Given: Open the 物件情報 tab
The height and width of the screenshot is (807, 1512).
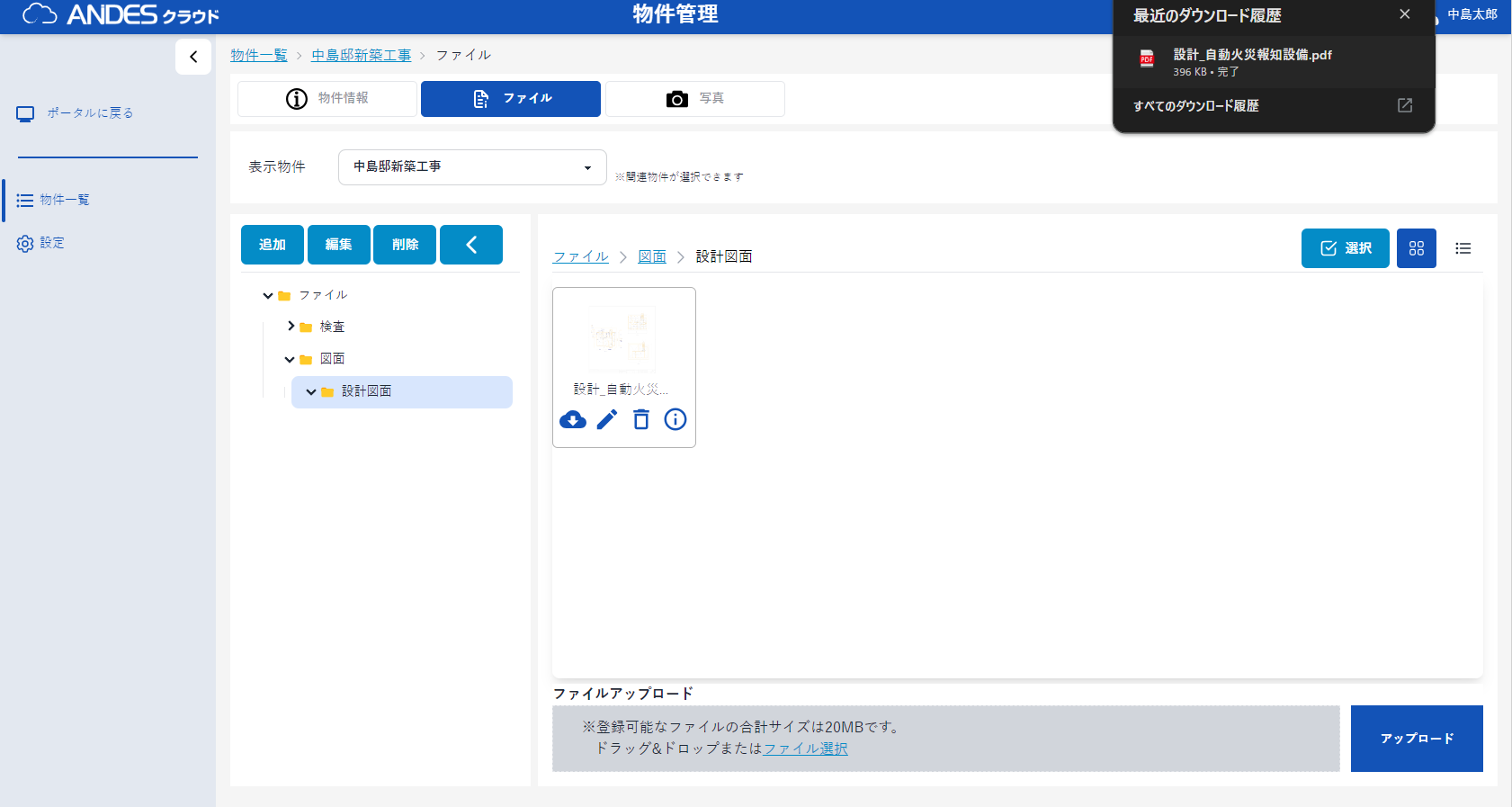Looking at the screenshot, I should (x=327, y=99).
